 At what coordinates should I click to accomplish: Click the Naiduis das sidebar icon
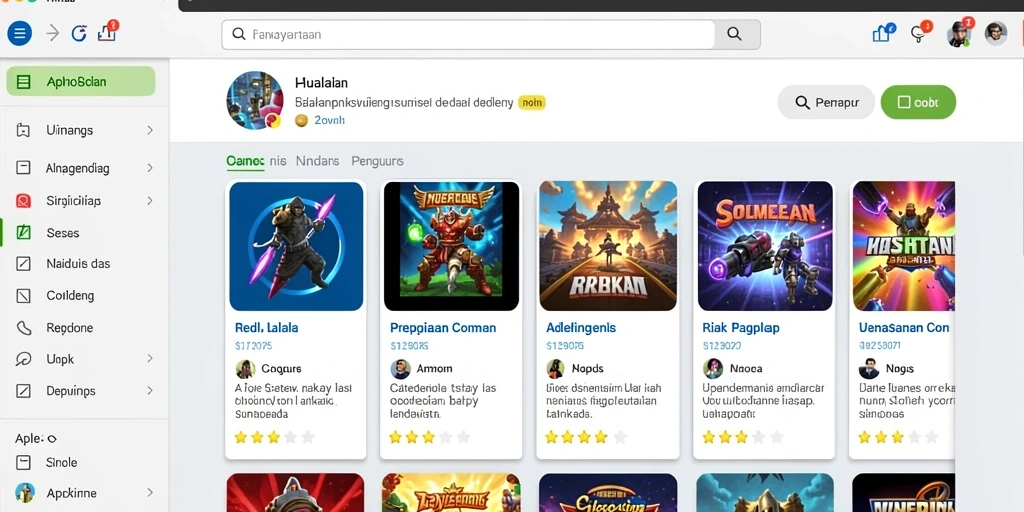pos(23,264)
